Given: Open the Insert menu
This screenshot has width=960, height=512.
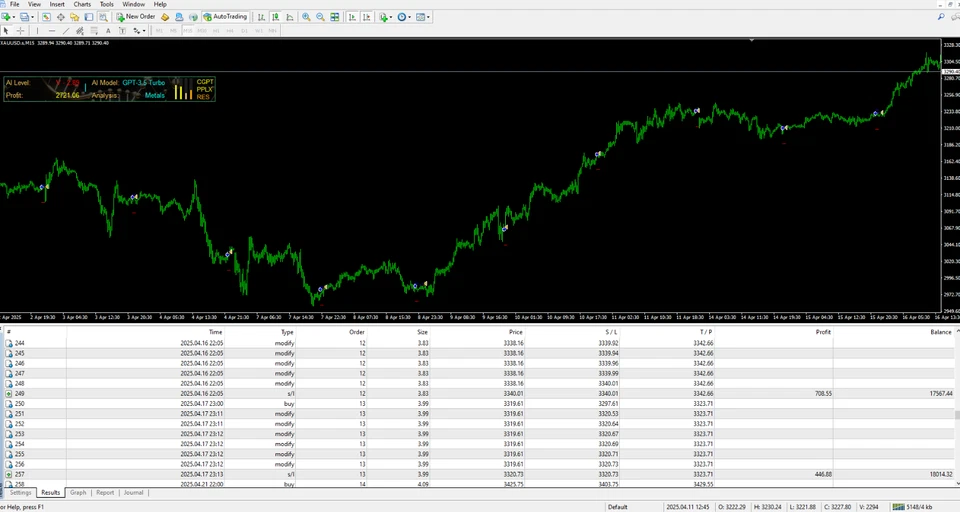Looking at the screenshot, I should click(57, 4).
